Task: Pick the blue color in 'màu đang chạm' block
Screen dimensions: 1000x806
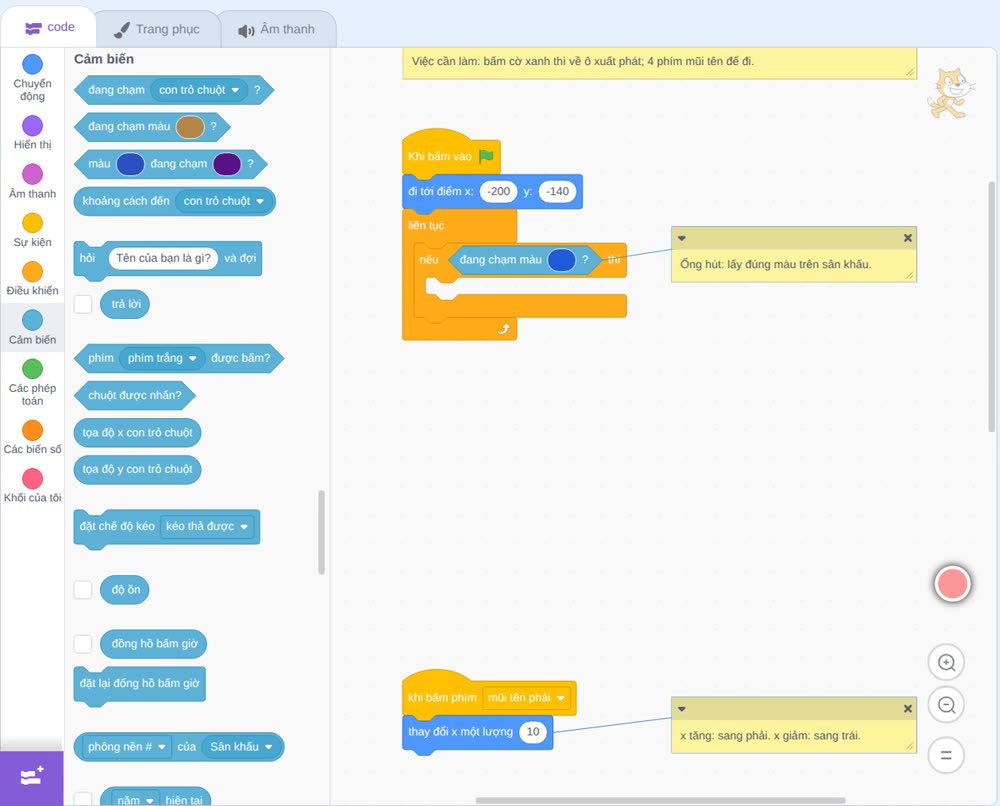Action: pyautogui.click(x=130, y=164)
